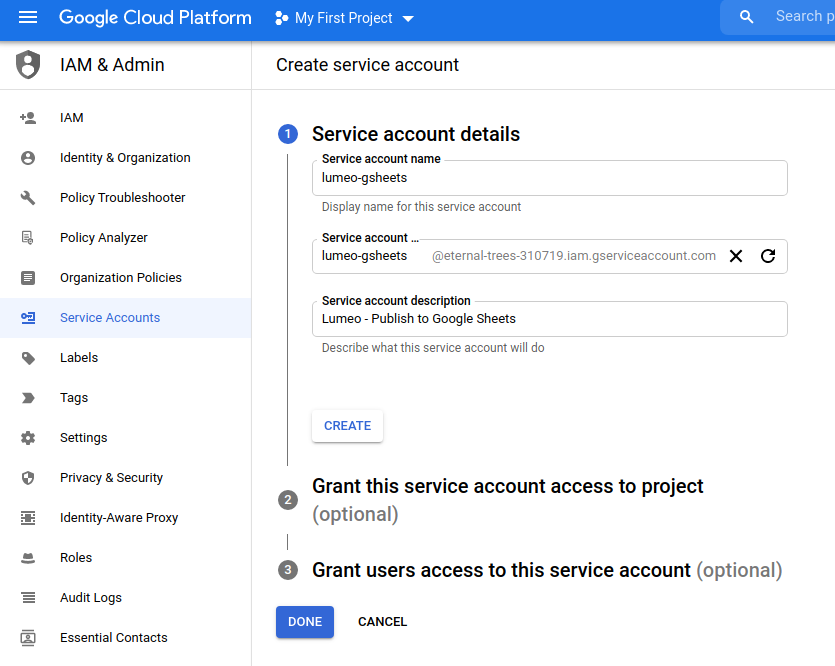Expand step 2 Grant service account access
Image resolution: width=835 pixels, height=666 pixels.
(507, 500)
